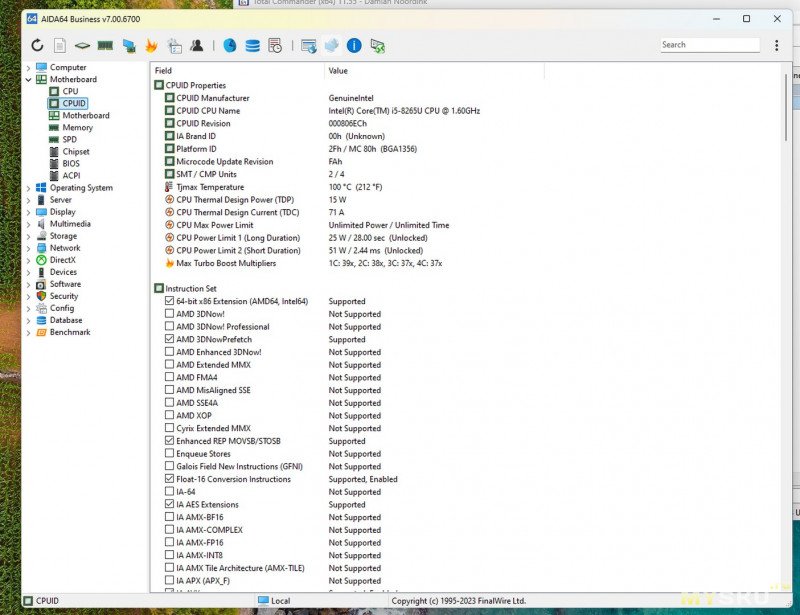Click the green-arrows update toolbar icon
This screenshot has height=615, width=800.
[378, 46]
